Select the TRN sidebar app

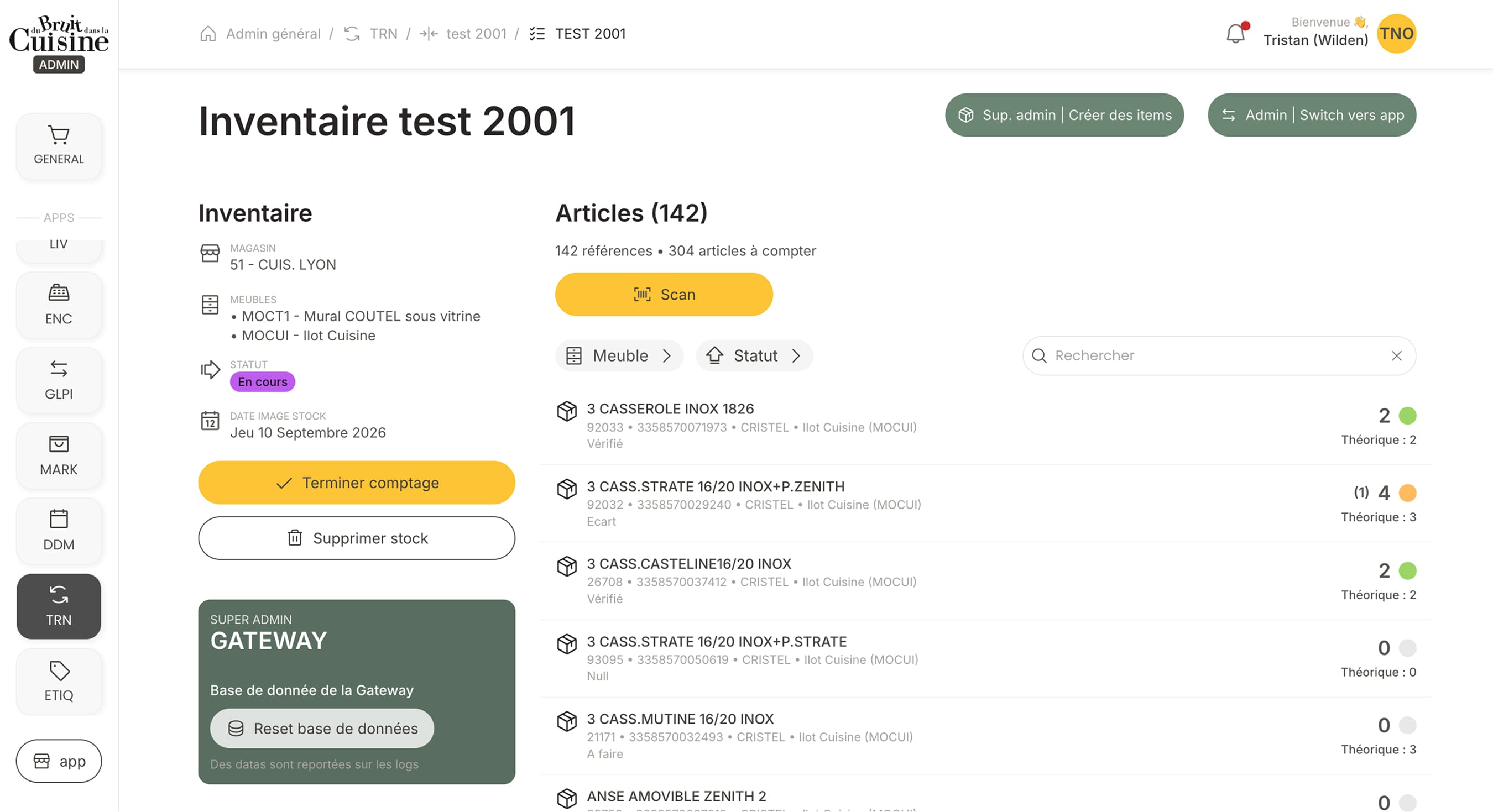click(59, 606)
